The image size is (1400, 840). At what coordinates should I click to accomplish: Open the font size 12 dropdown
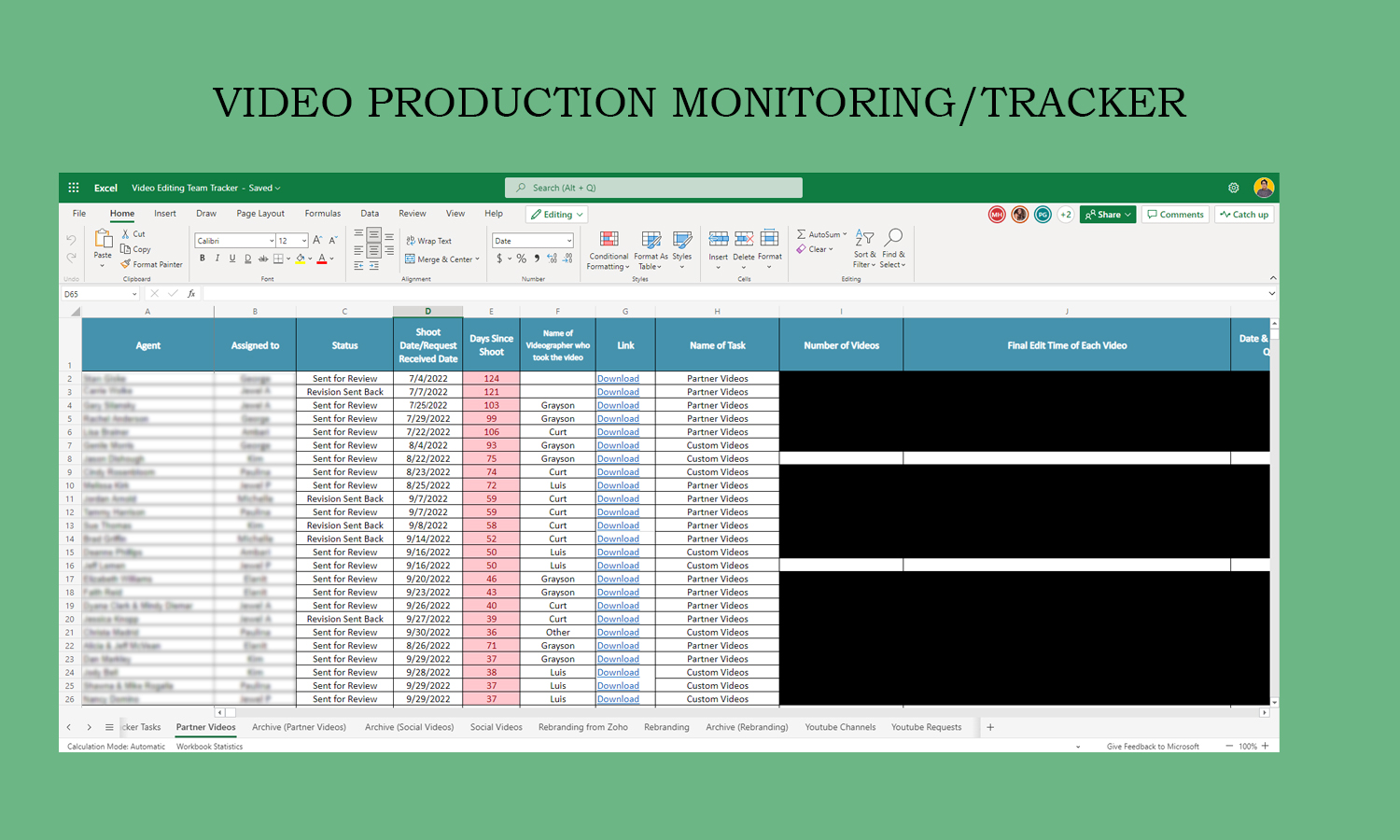click(304, 241)
